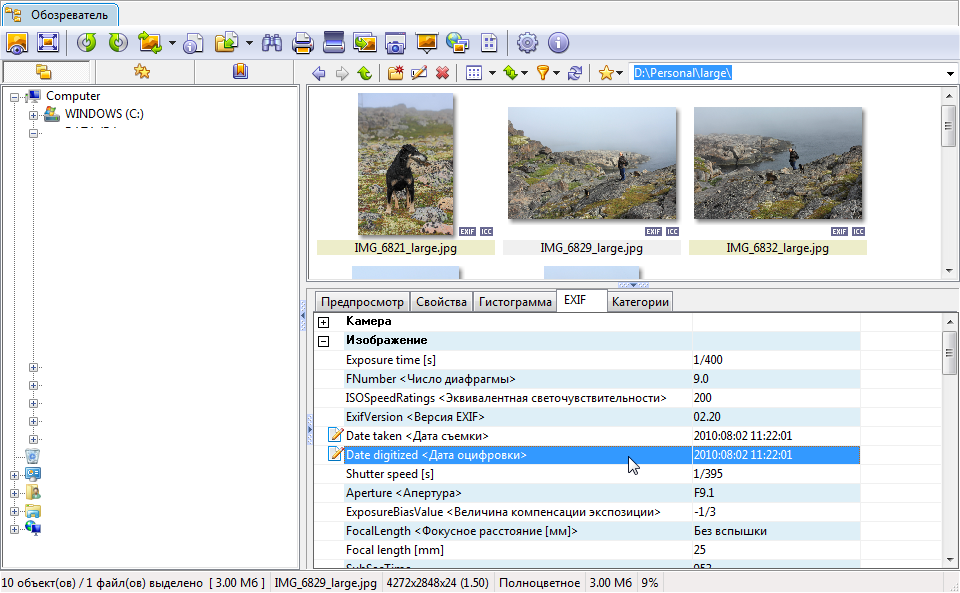Open settings with the gear icon

[527, 43]
